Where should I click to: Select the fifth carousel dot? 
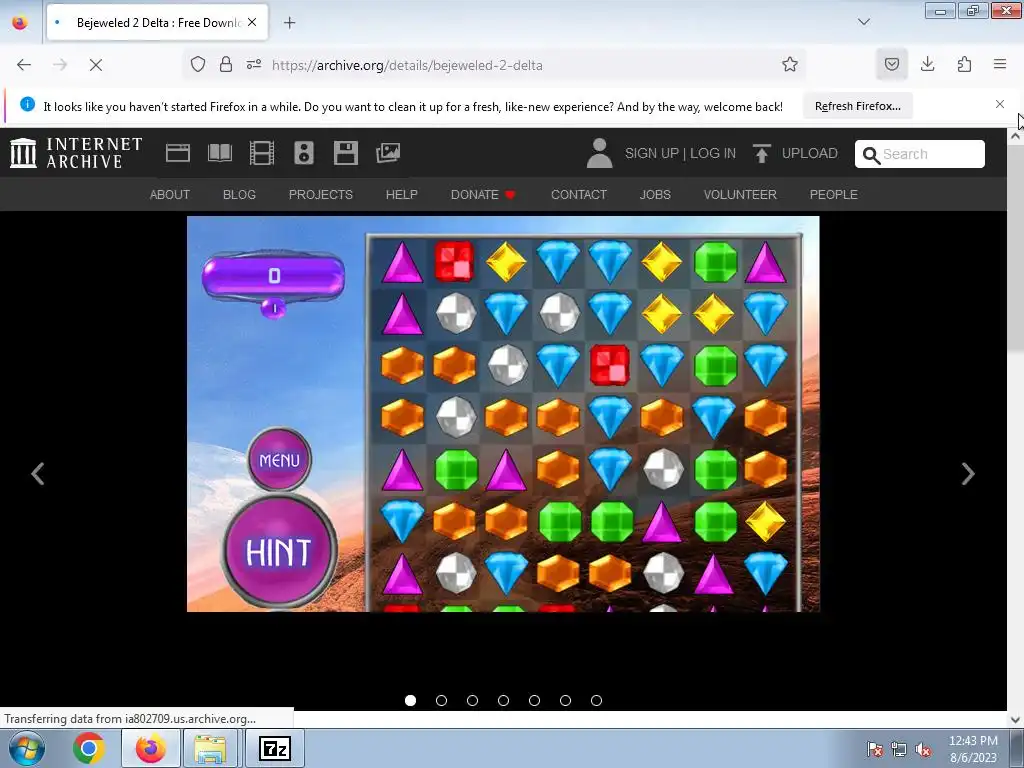[534, 700]
